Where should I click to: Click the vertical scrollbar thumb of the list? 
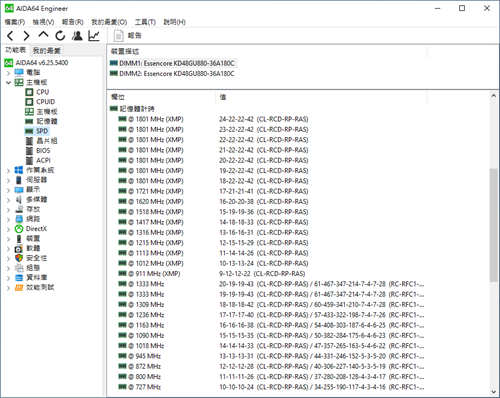(x=493, y=225)
